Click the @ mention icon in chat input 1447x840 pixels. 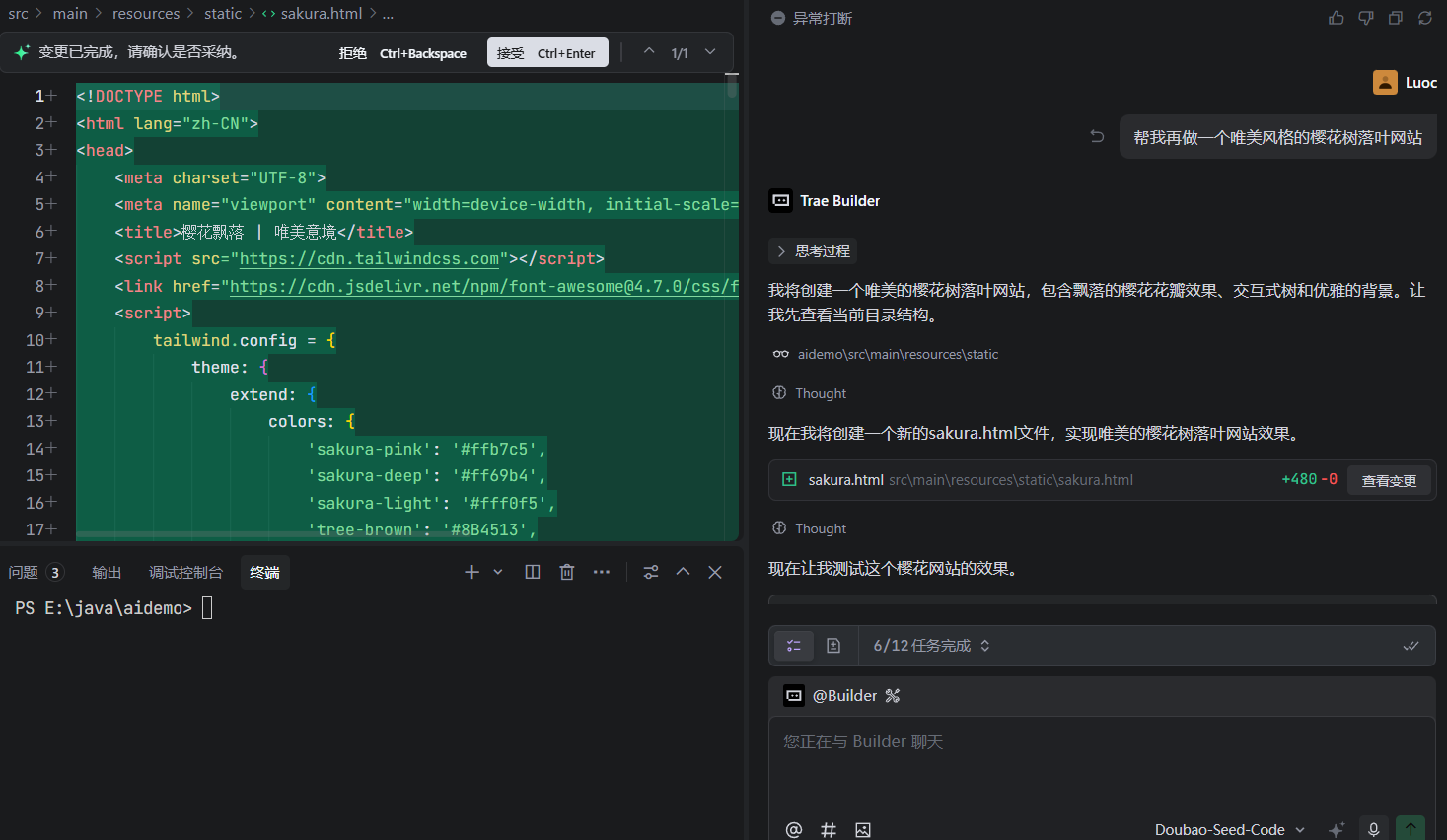[x=794, y=830]
